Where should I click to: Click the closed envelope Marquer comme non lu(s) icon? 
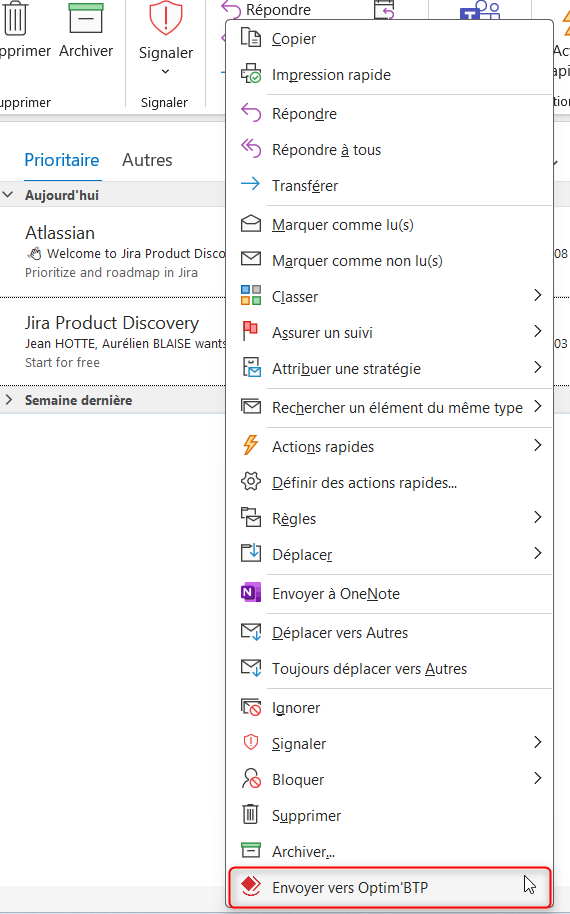coord(251,258)
